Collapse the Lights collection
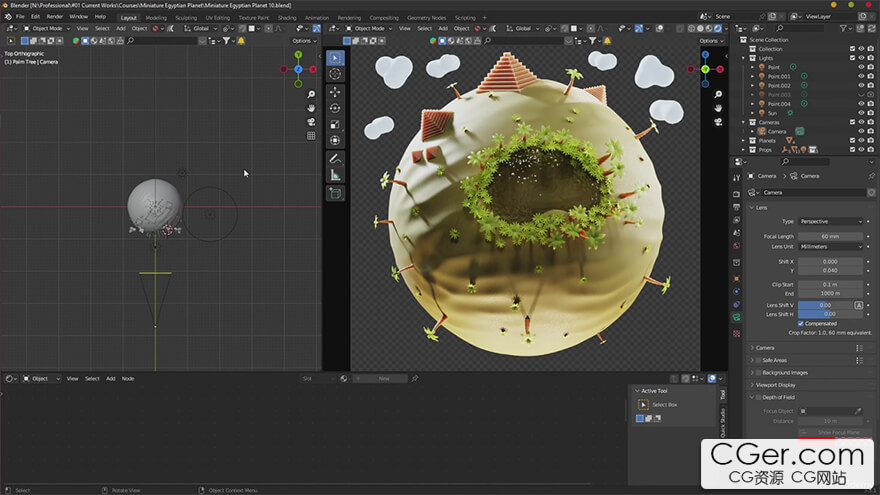This screenshot has width=880, height=495. (x=744, y=58)
